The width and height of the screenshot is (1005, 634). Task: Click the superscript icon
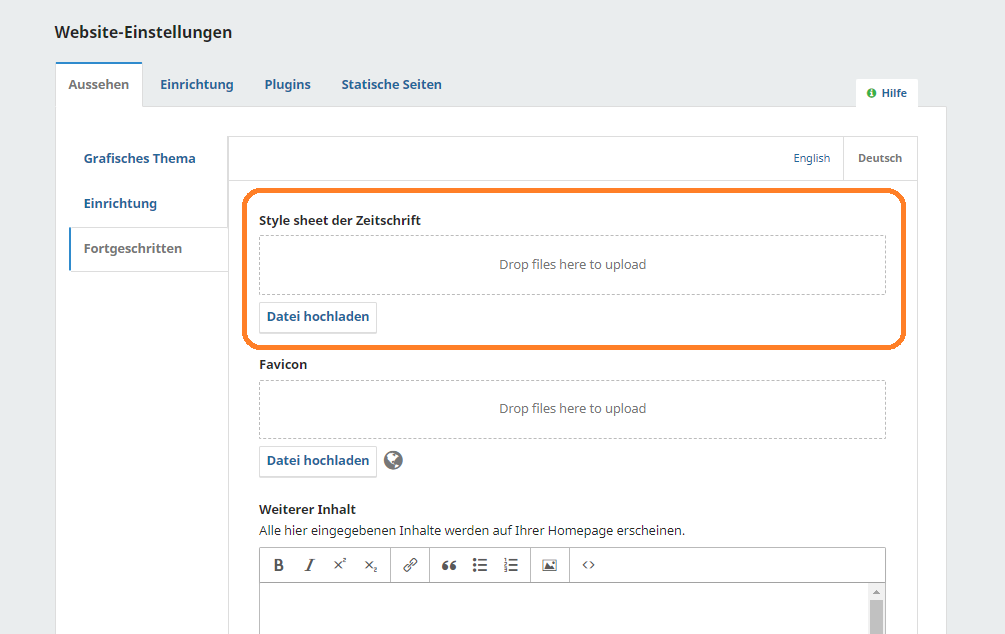[340, 565]
